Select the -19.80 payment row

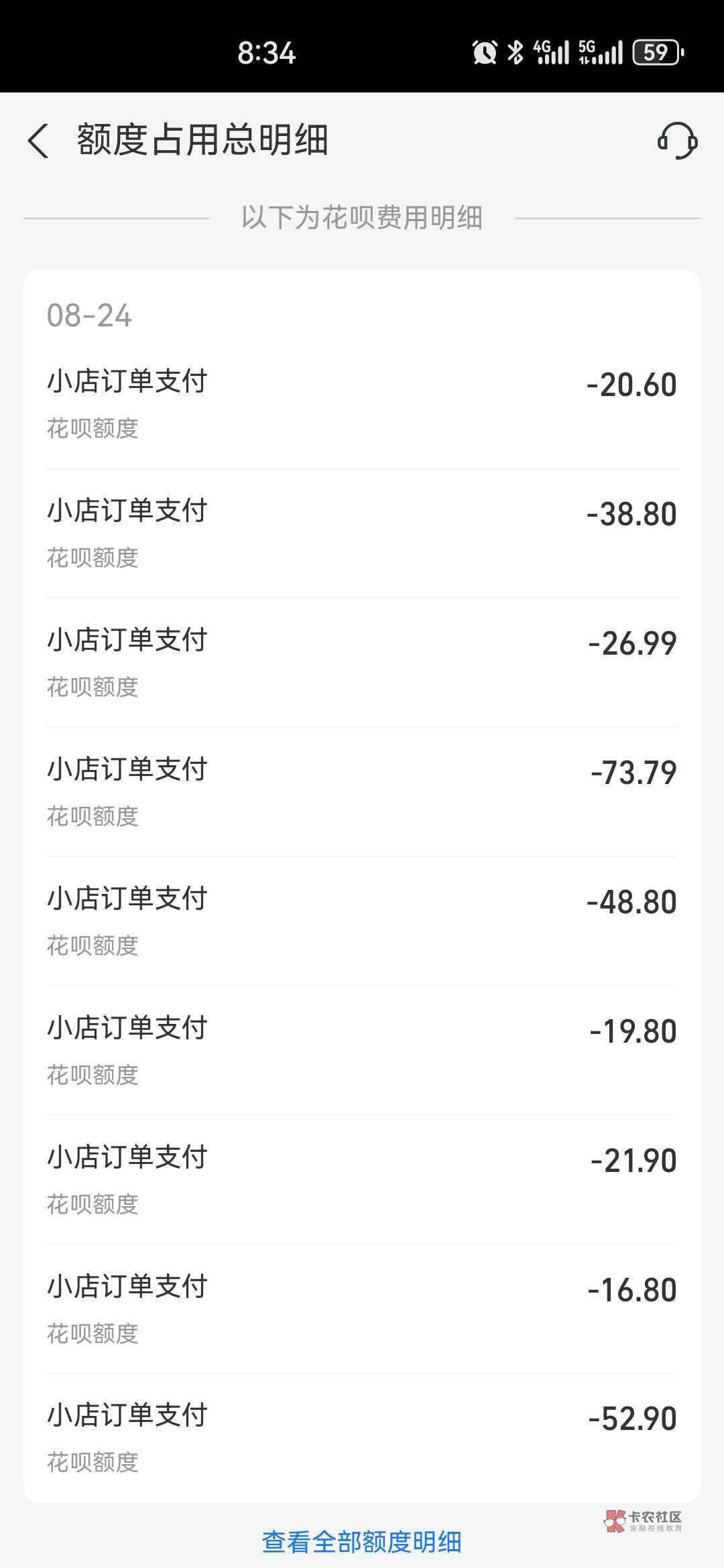point(362,1050)
